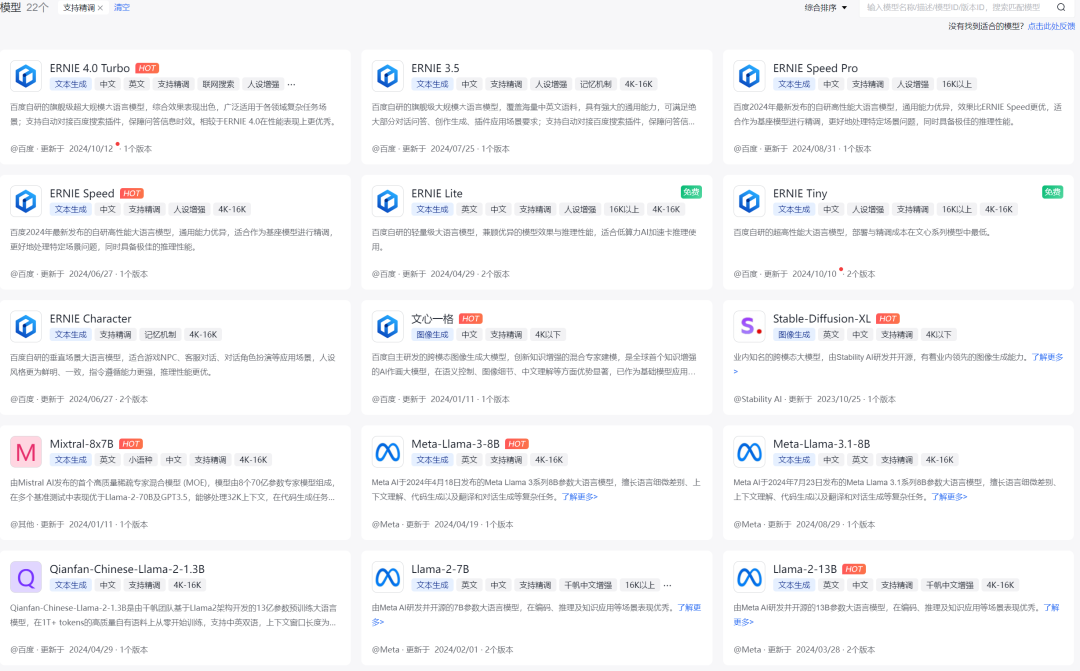Click the search magnifier icon
The height and width of the screenshot is (671, 1080).
click(1061, 7)
